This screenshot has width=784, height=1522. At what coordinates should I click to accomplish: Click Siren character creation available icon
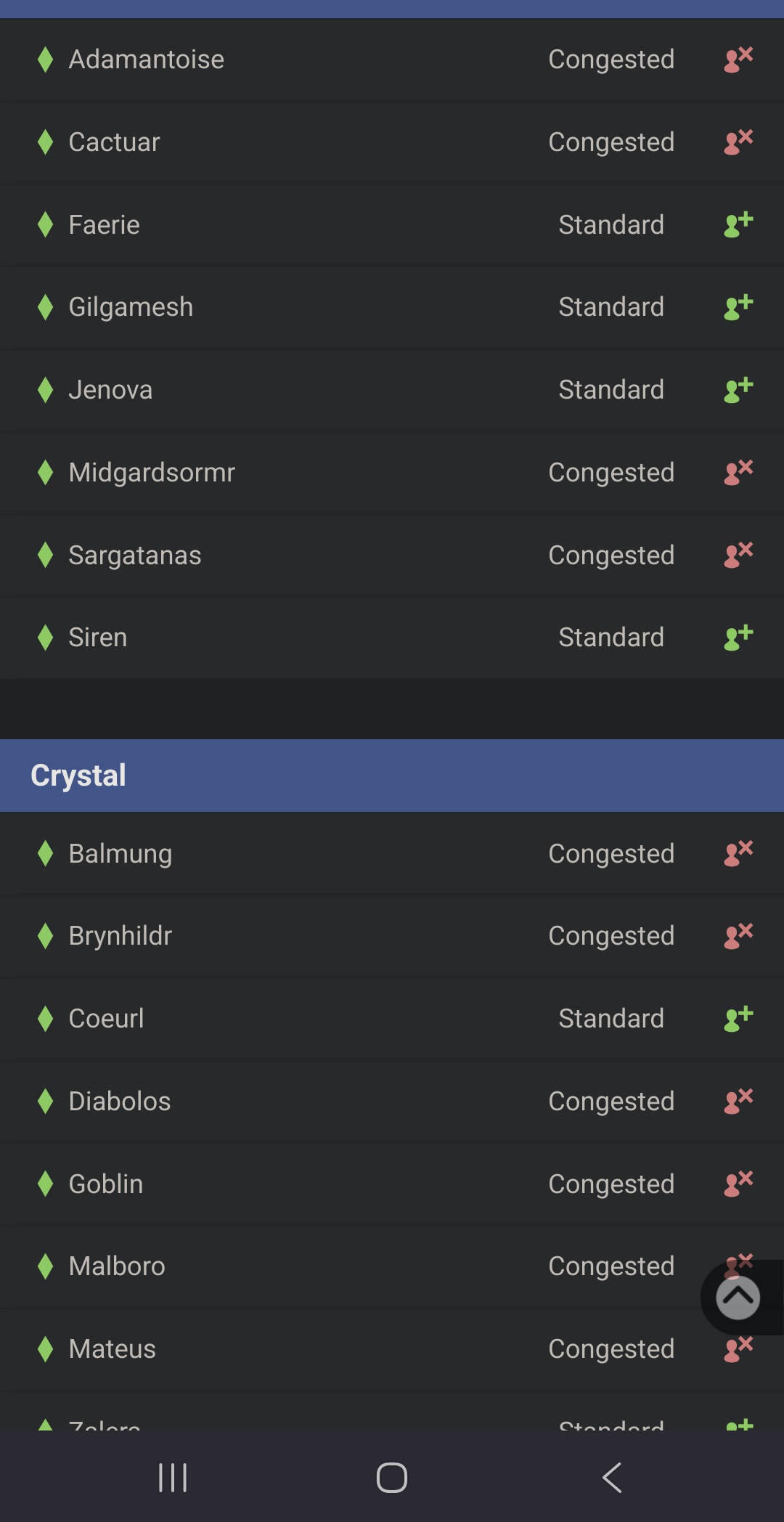pos(738,638)
